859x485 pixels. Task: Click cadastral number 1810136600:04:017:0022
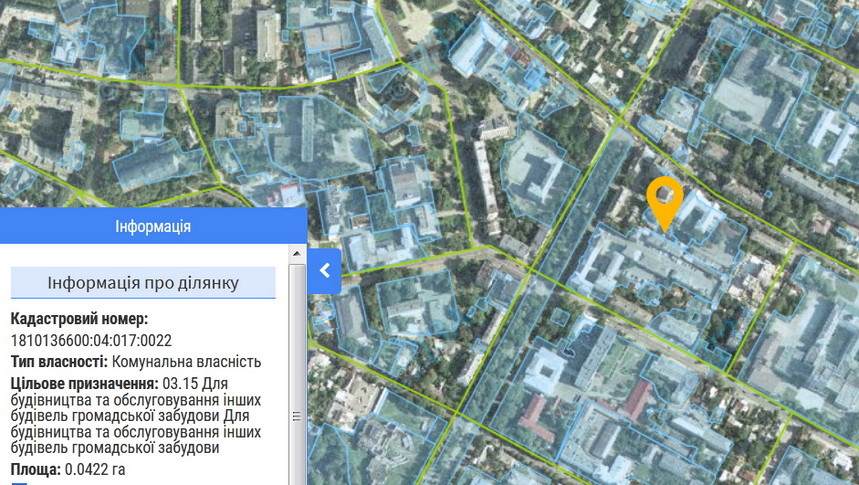[91, 340]
